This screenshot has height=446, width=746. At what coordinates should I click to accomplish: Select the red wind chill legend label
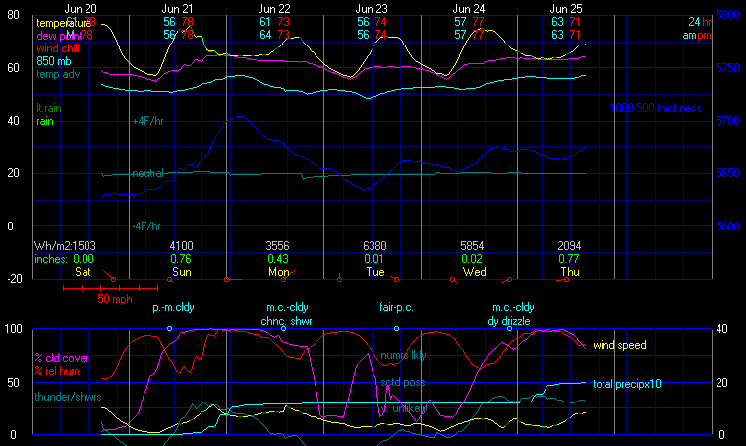coord(58,48)
